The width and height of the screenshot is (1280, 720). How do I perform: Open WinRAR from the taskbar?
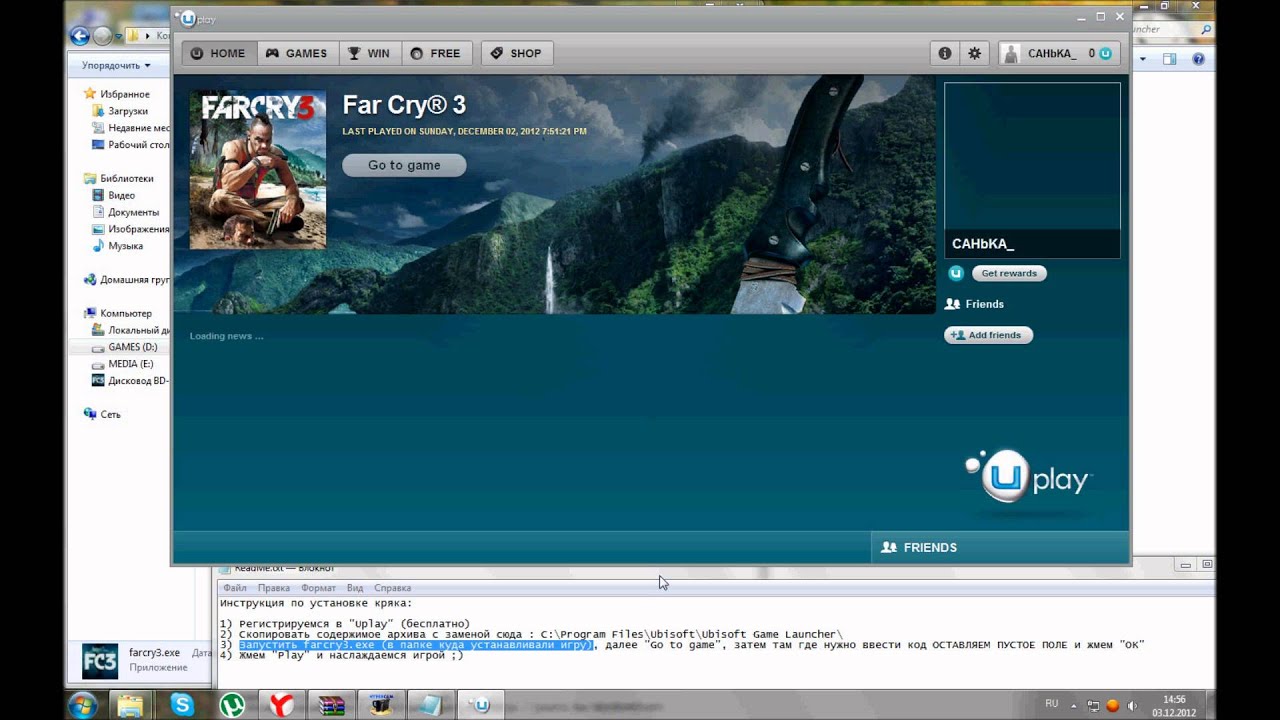pyautogui.click(x=331, y=705)
